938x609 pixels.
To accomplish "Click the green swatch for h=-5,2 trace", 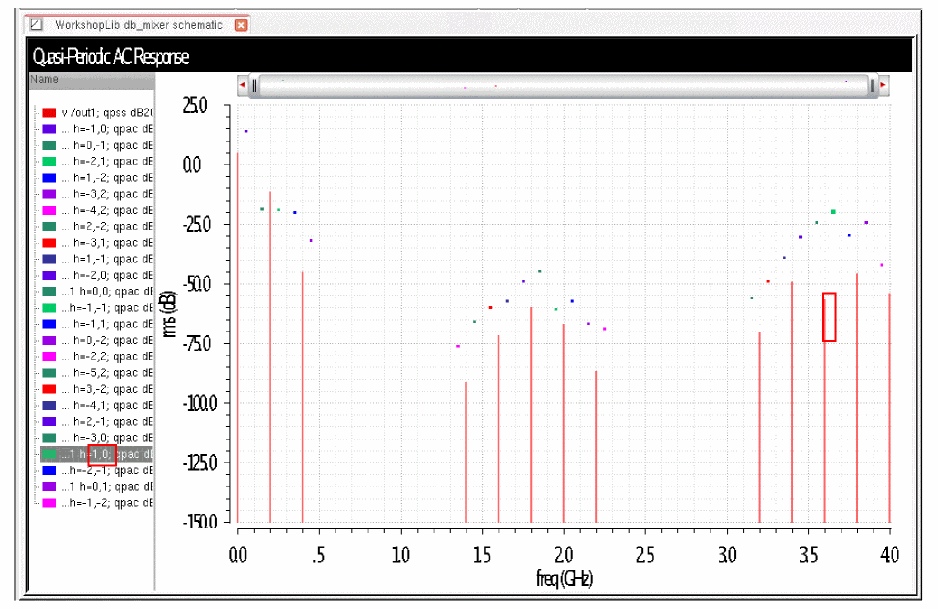I will click(x=49, y=373).
